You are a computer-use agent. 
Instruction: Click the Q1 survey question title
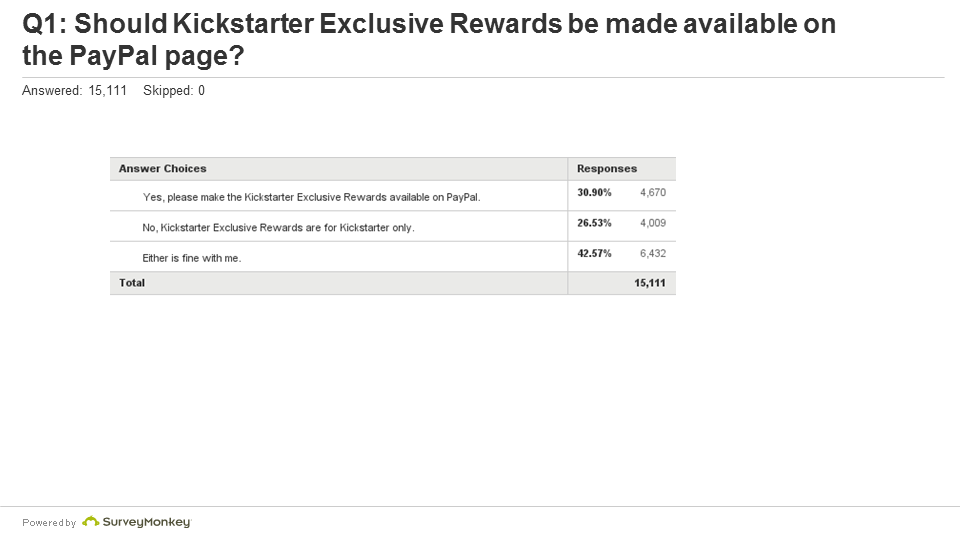[429, 25]
